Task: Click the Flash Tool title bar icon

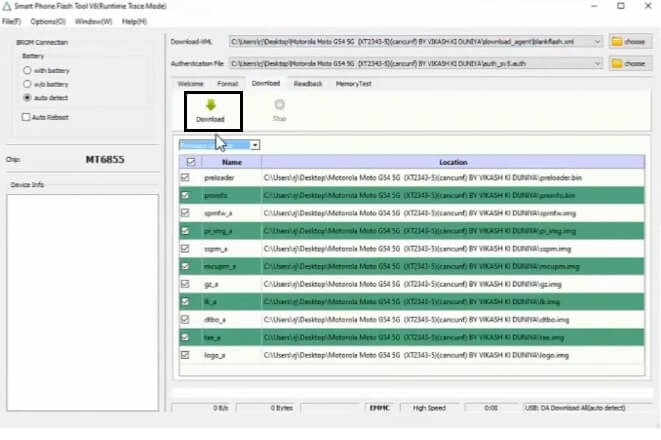Action: (x=6, y=6)
